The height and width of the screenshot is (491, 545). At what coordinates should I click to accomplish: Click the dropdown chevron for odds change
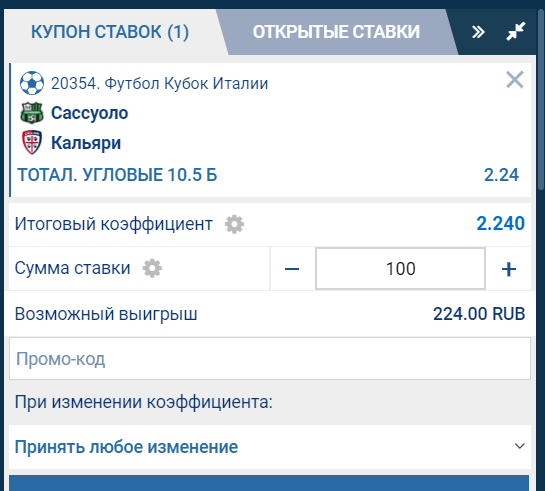[x=520, y=446]
